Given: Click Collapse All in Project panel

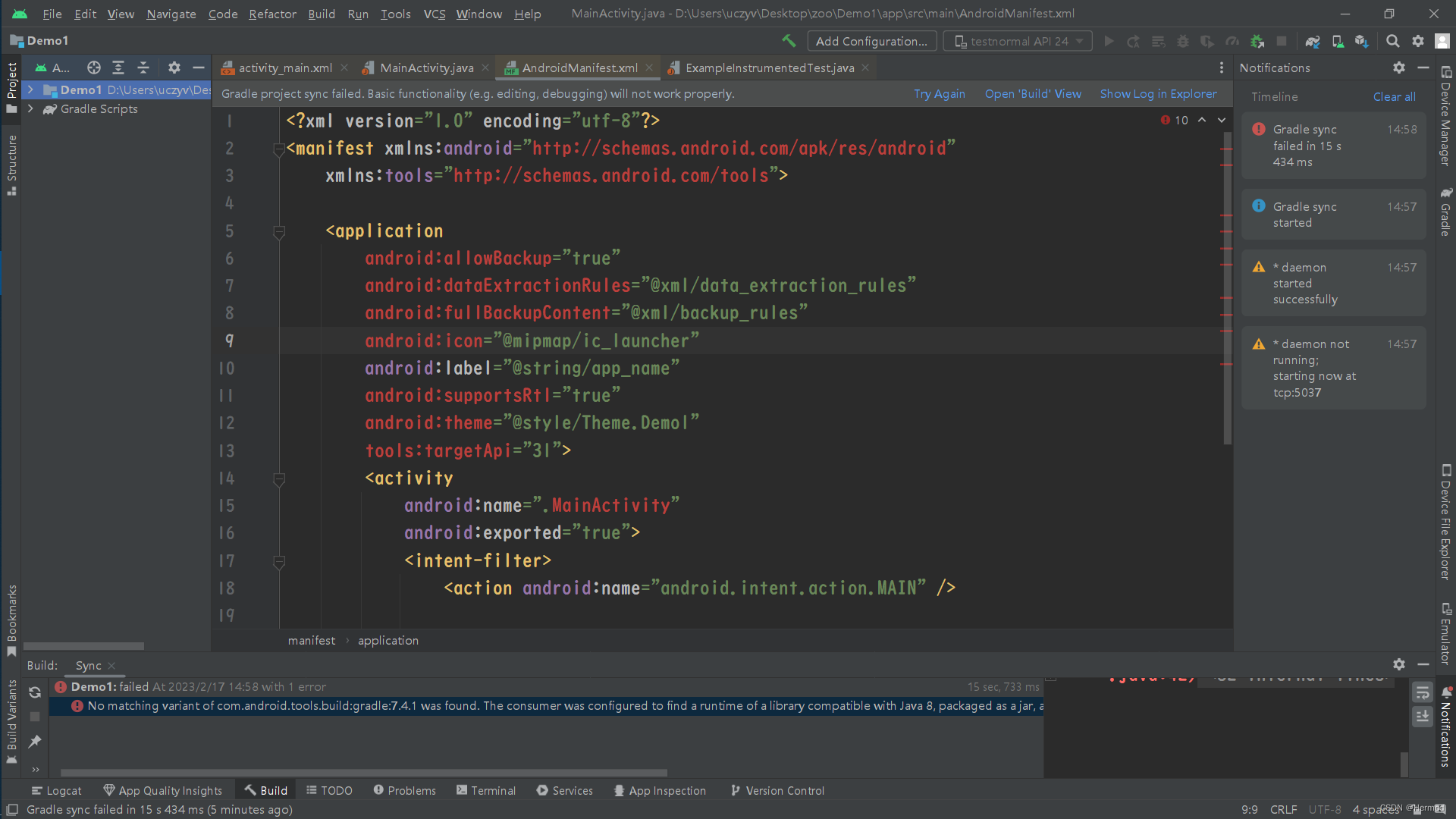Looking at the screenshot, I should 143,67.
